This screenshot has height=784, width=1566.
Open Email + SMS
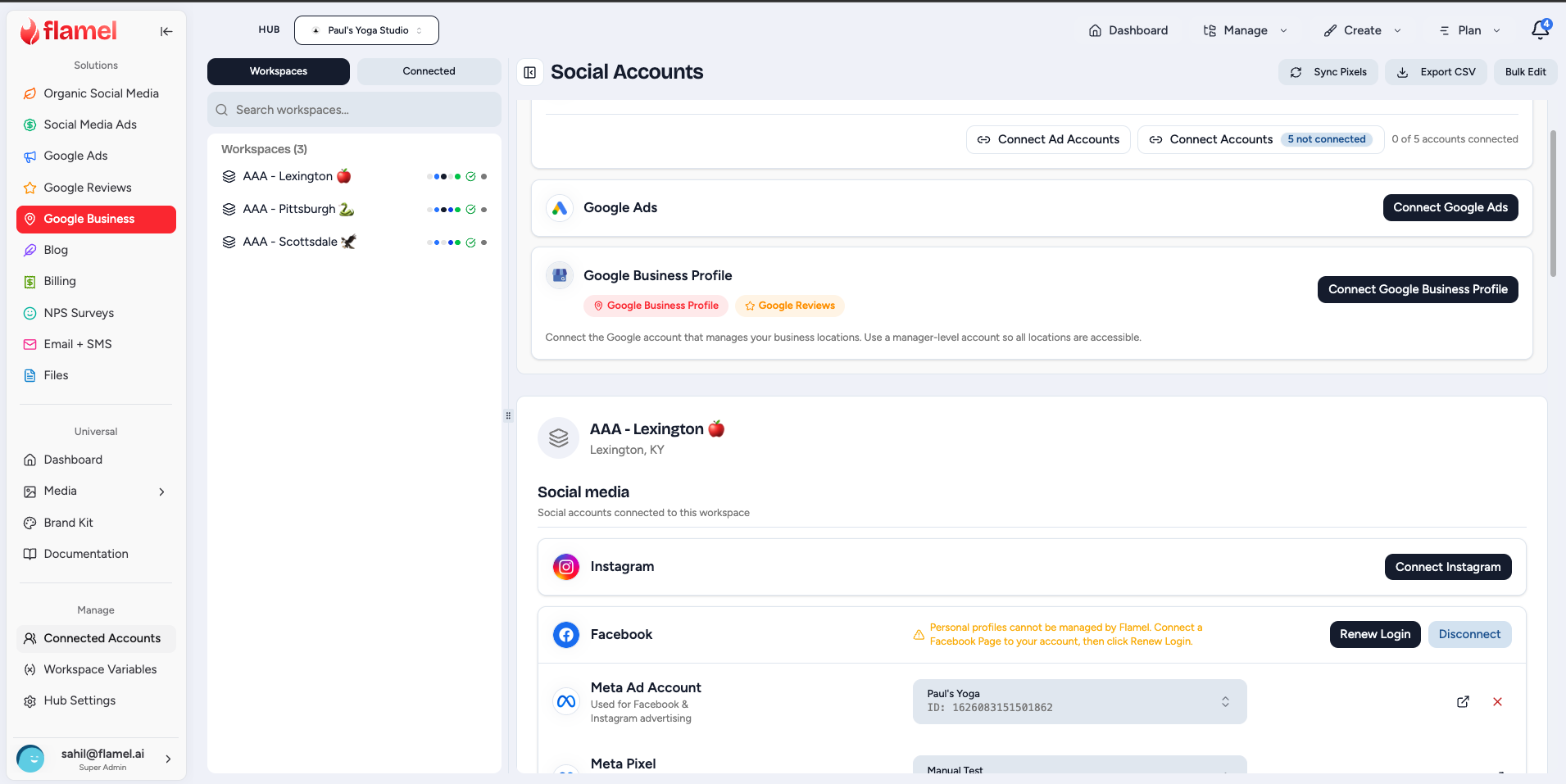(x=96, y=344)
